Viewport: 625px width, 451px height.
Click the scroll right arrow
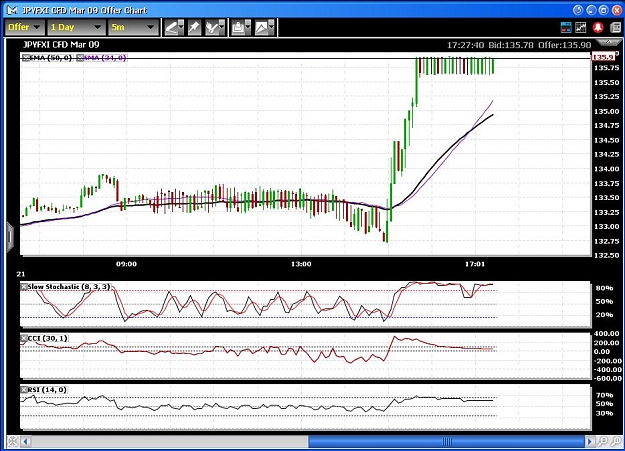pos(589,441)
